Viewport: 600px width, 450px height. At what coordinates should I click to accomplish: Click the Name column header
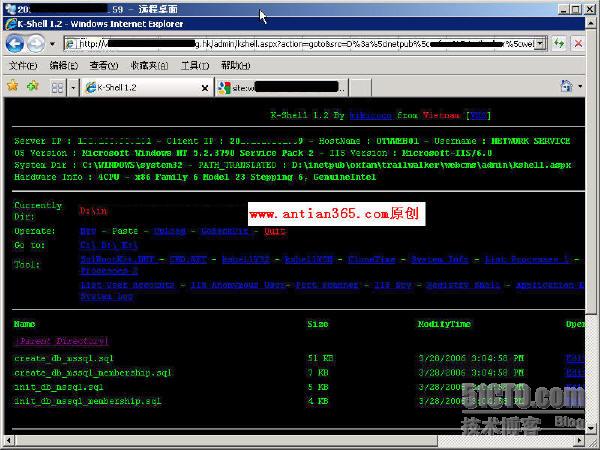pyautogui.click(x=24, y=324)
